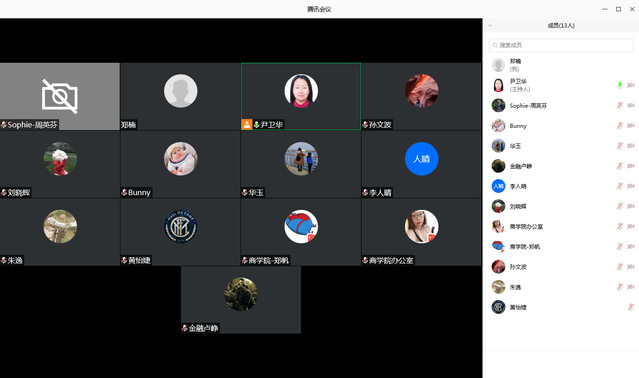The height and width of the screenshot is (378, 639).
Task: Select 朱逸 entry in the member list
Action: (561, 287)
